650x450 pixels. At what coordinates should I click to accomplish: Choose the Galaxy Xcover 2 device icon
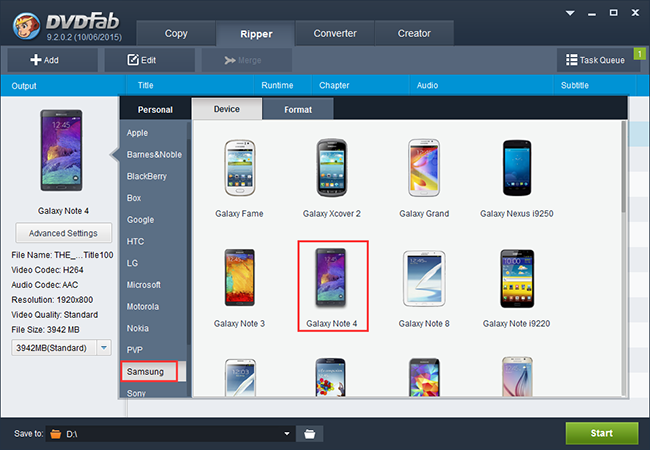[x=332, y=168]
